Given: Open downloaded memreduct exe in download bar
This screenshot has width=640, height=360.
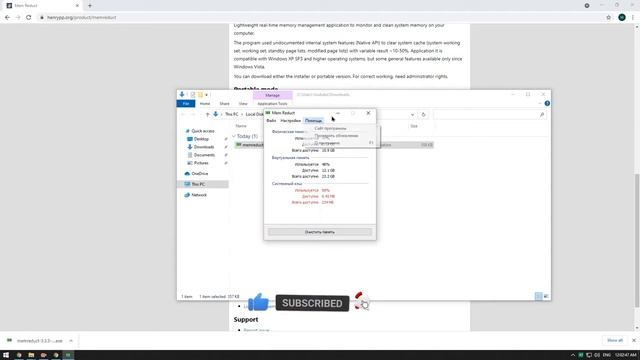Looking at the screenshot, I should click(36, 340).
